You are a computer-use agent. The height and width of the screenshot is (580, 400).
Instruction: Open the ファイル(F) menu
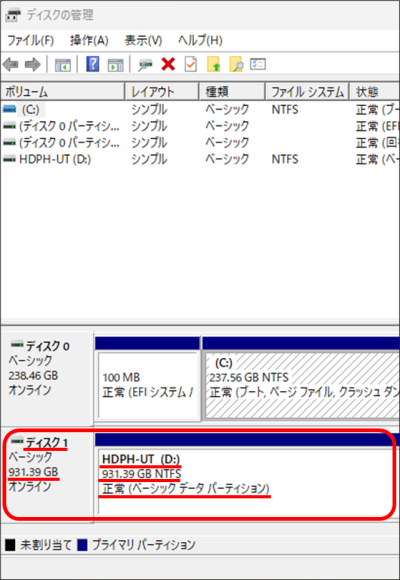(x=31, y=40)
